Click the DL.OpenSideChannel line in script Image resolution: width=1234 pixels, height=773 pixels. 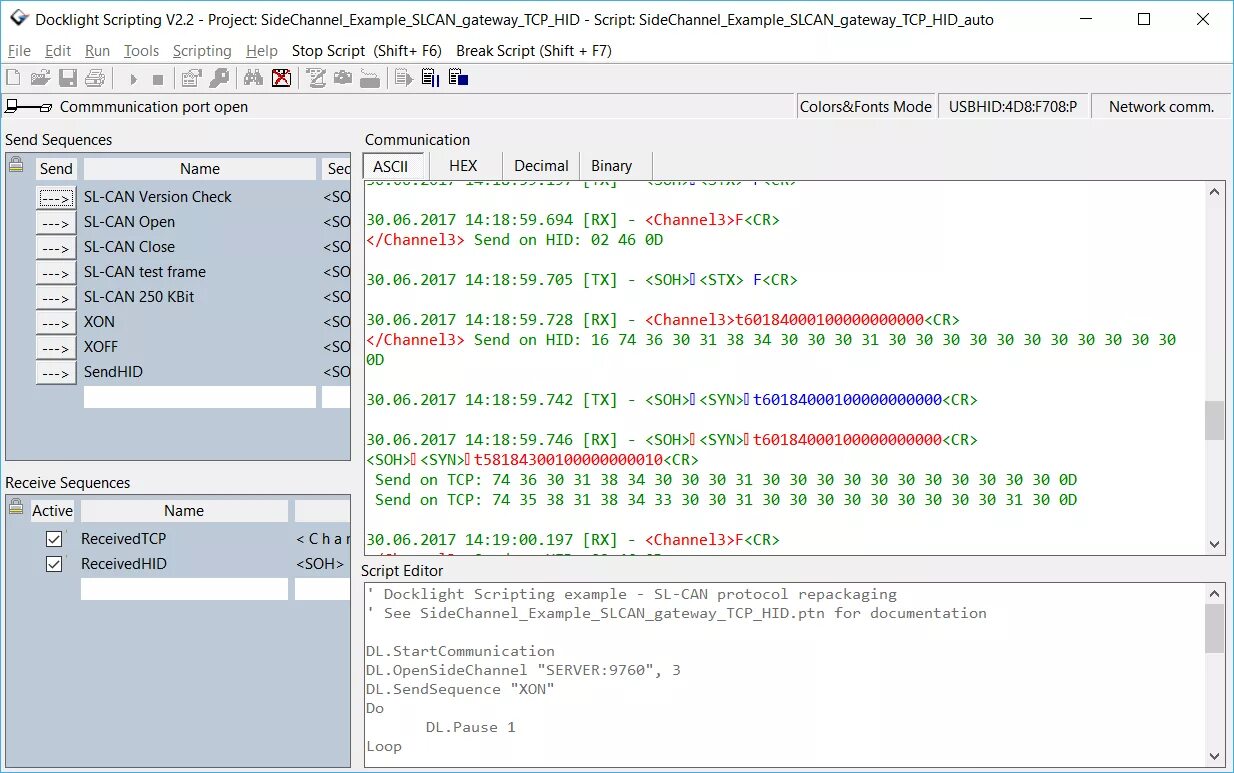click(523, 670)
